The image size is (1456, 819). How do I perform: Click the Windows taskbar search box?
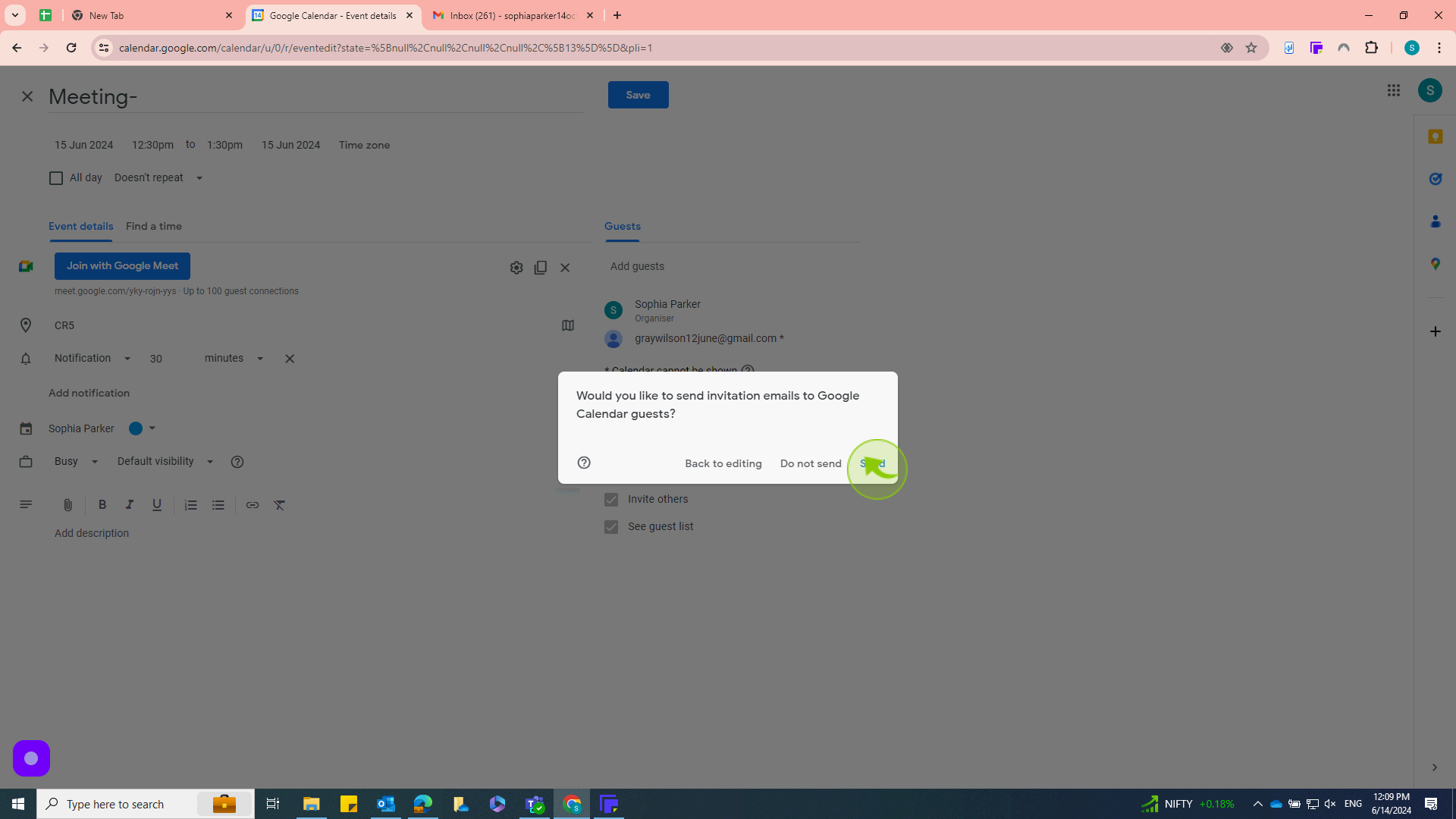click(146, 804)
